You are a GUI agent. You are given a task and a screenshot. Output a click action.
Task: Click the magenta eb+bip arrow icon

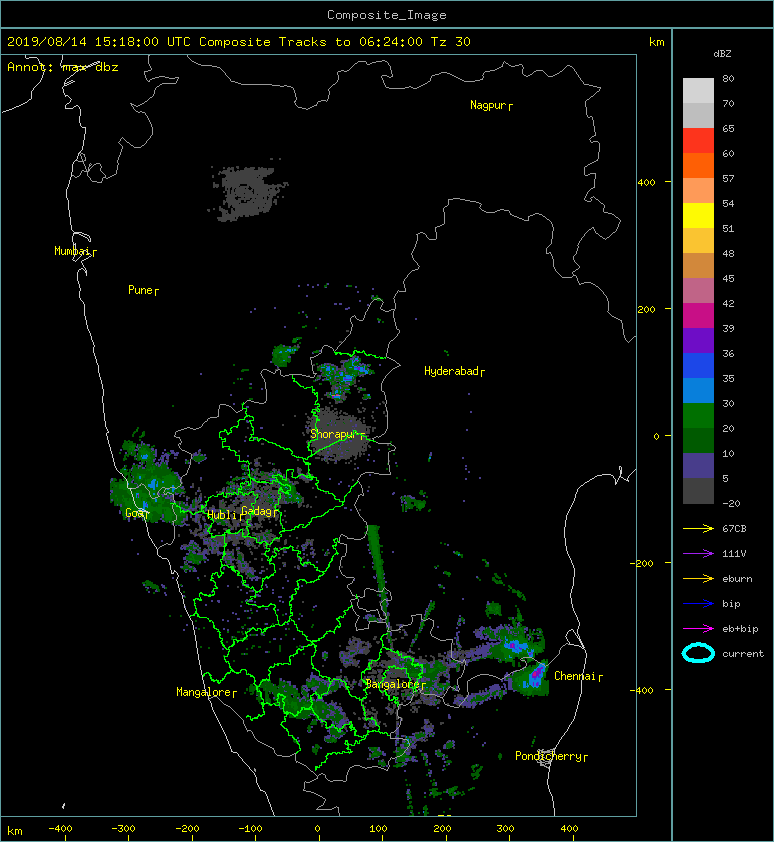pos(698,629)
